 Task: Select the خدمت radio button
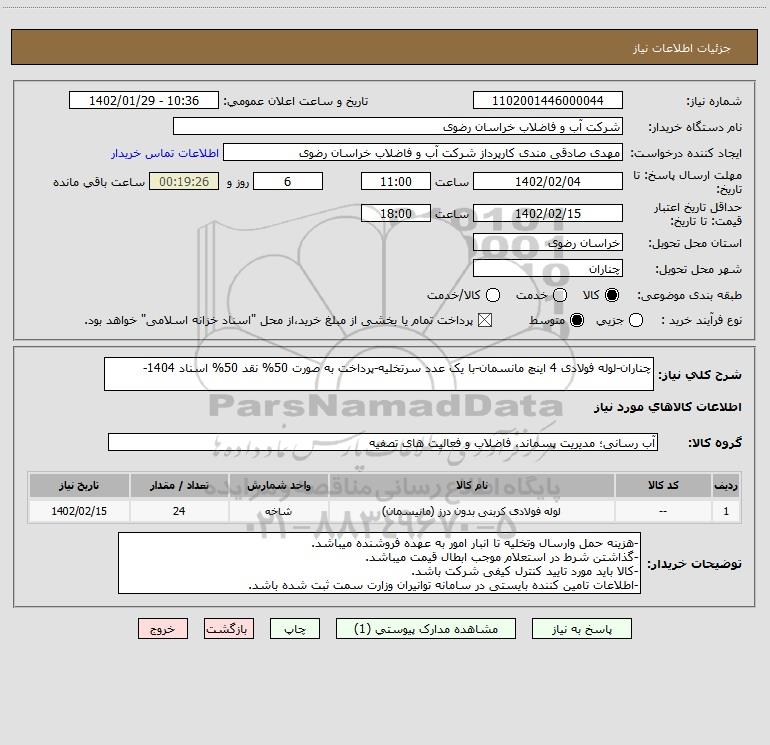coord(560,295)
